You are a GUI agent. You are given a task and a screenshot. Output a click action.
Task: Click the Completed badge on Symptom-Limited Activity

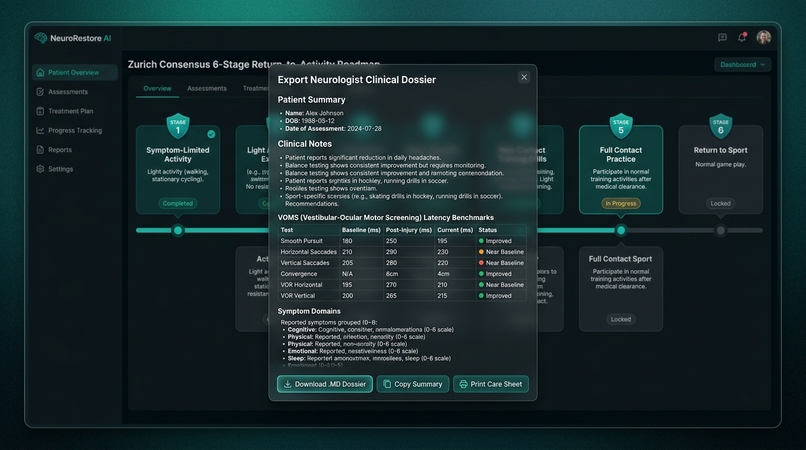coord(178,204)
